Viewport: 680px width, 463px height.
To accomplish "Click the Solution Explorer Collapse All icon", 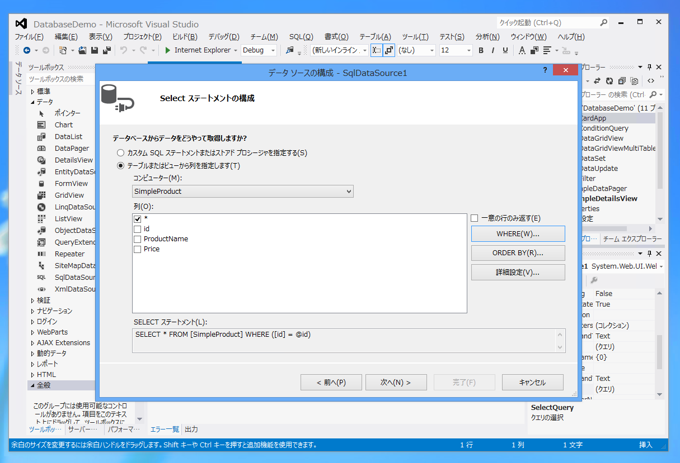I will (622, 81).
